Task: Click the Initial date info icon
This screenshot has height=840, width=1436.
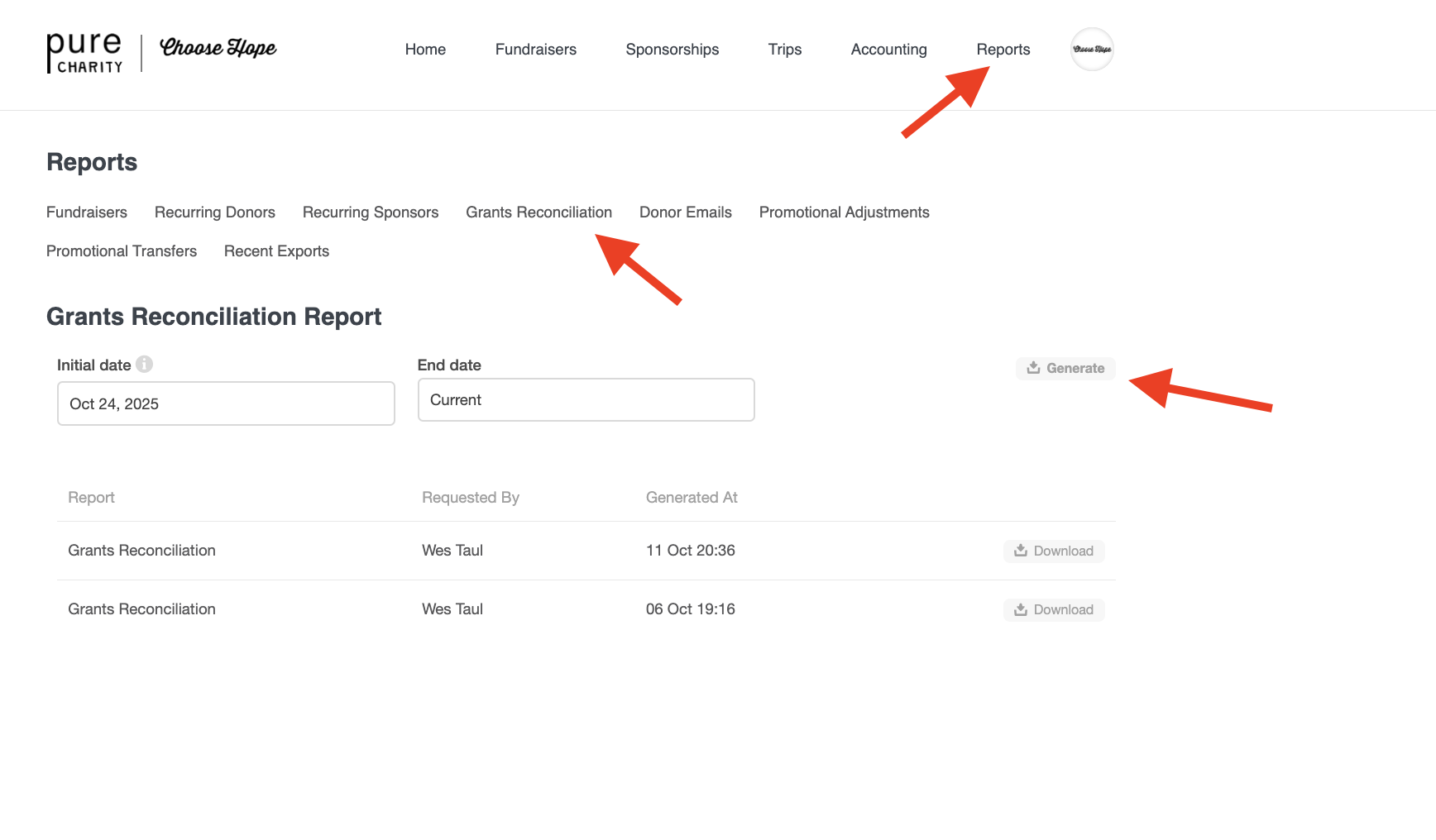Action: coord(145,364)
